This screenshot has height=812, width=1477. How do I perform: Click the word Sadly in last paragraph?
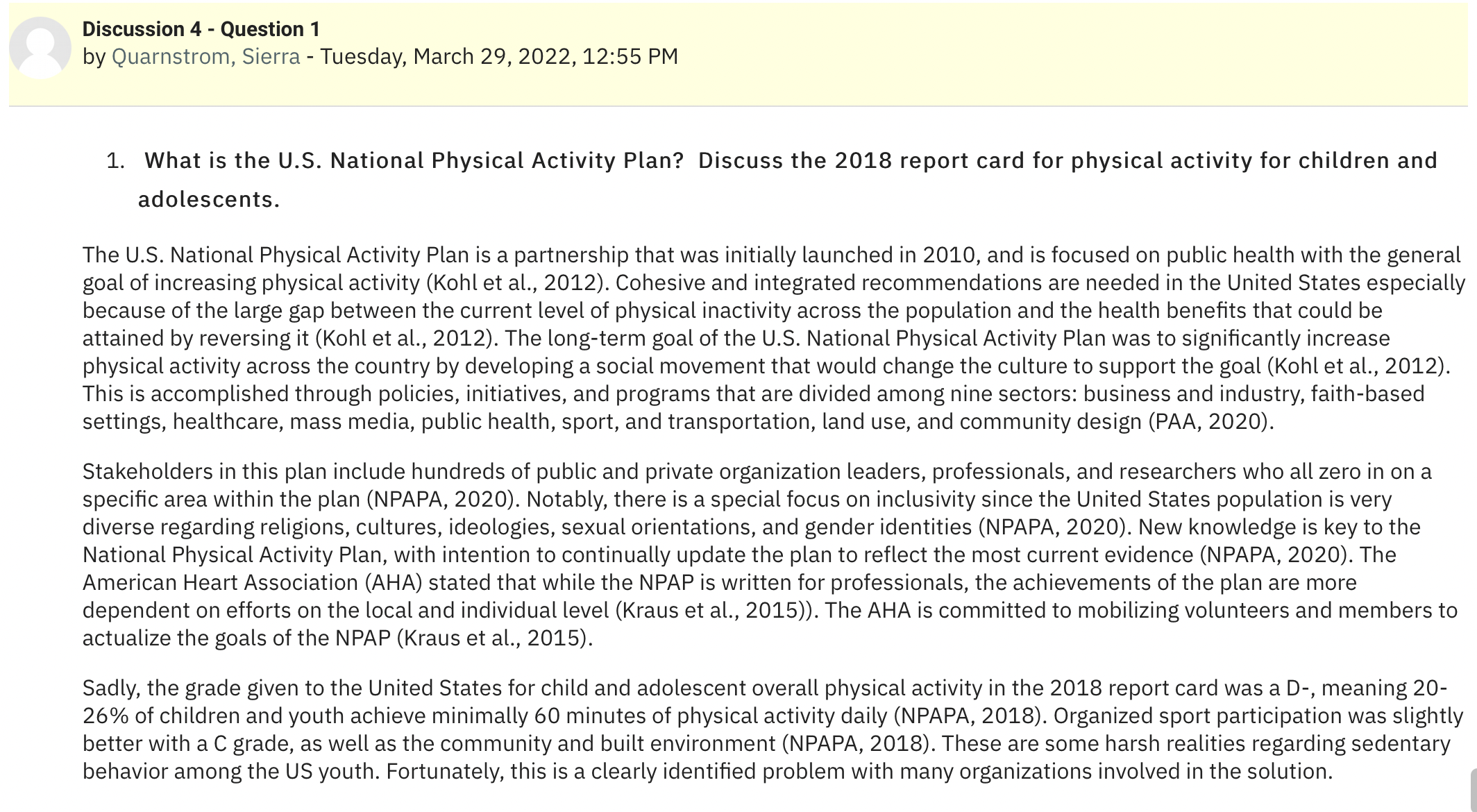coord(112,688)
